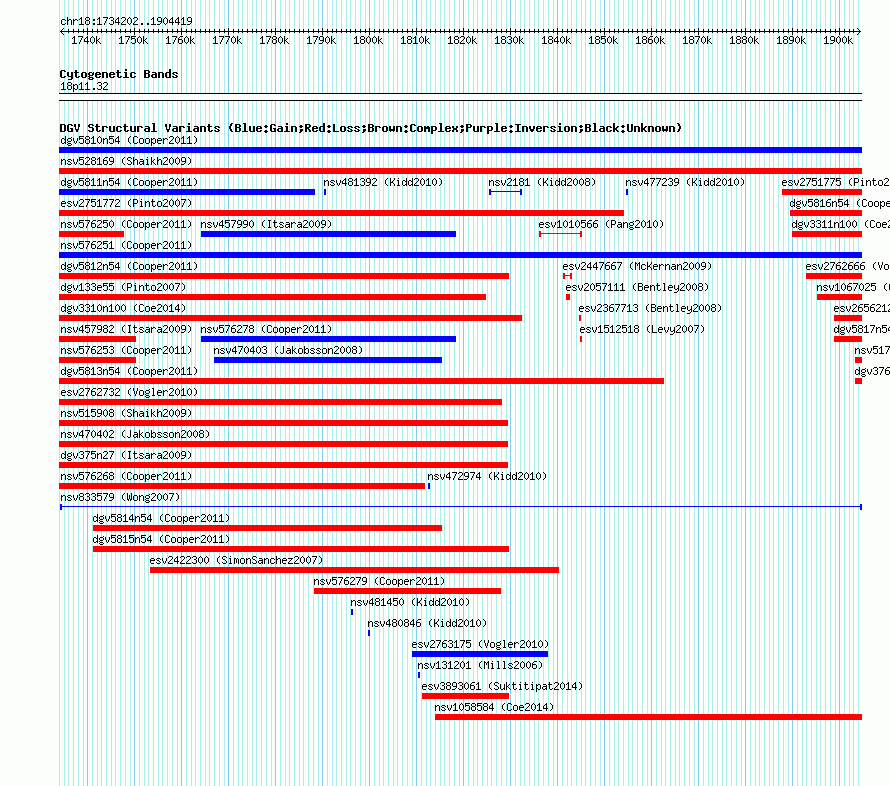890x786 pixels.
Task: Select the nsv477239 (Kidd2010) label
Action: click(685, 182)
